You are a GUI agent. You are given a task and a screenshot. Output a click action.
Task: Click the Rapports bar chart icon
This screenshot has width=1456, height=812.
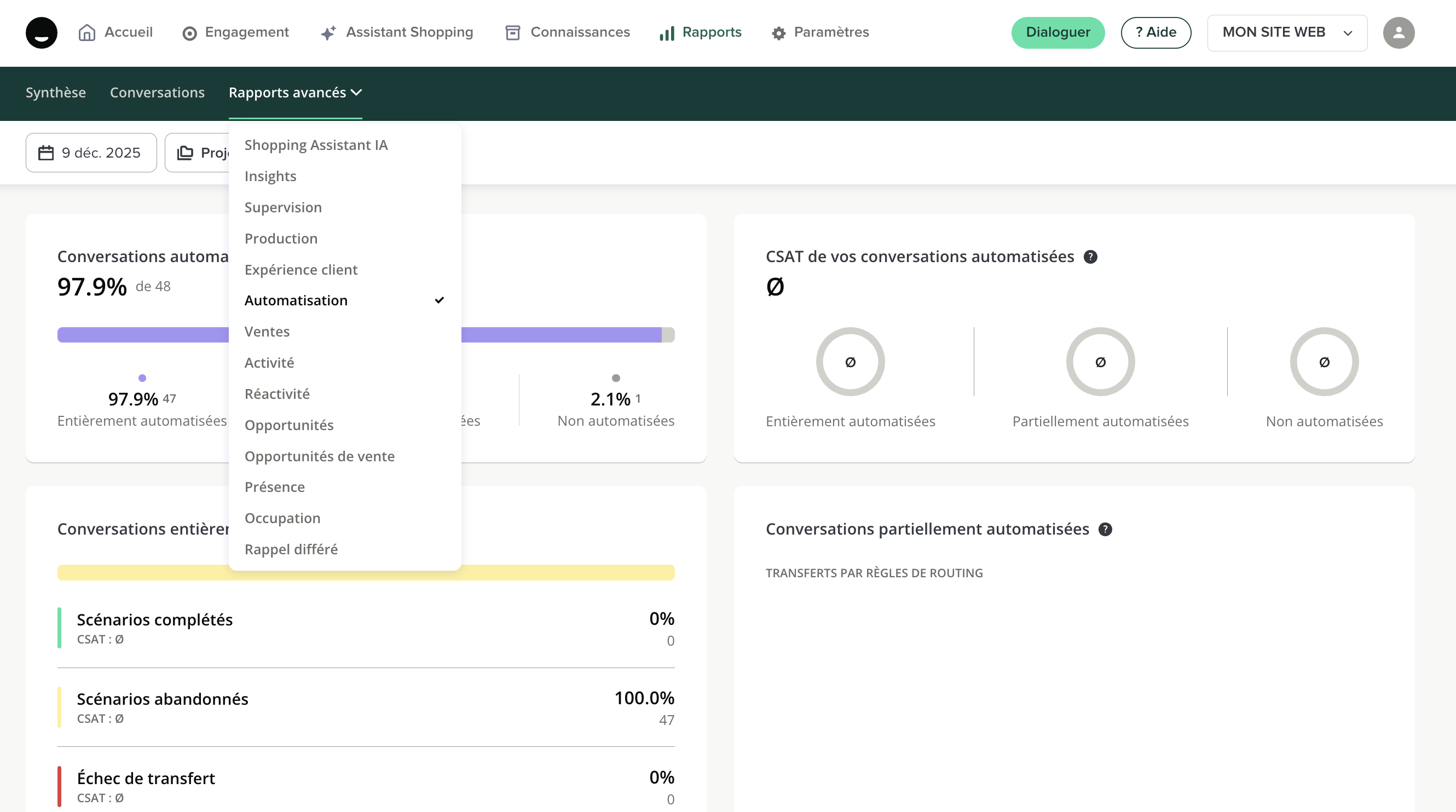pyautogui.click(x=667, y=33)
